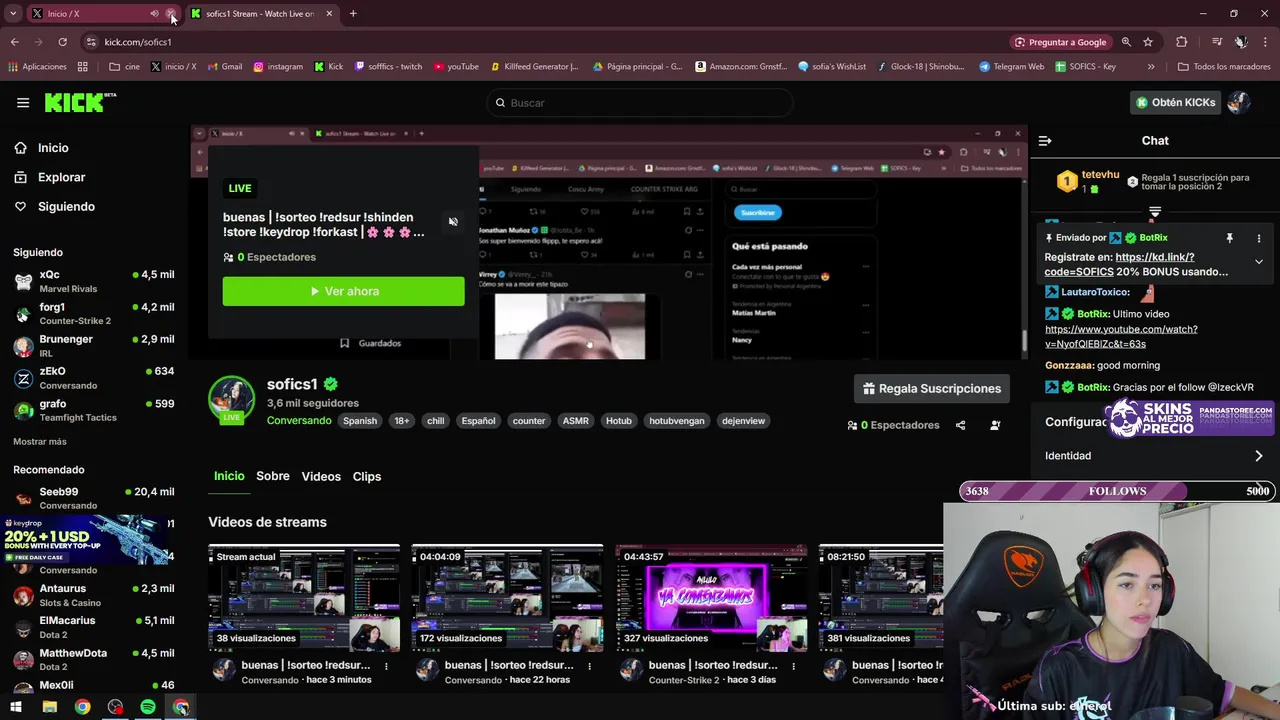Click the ASMR tag
The height and width of the screenshot is (720, 1280).
[575, 421]
